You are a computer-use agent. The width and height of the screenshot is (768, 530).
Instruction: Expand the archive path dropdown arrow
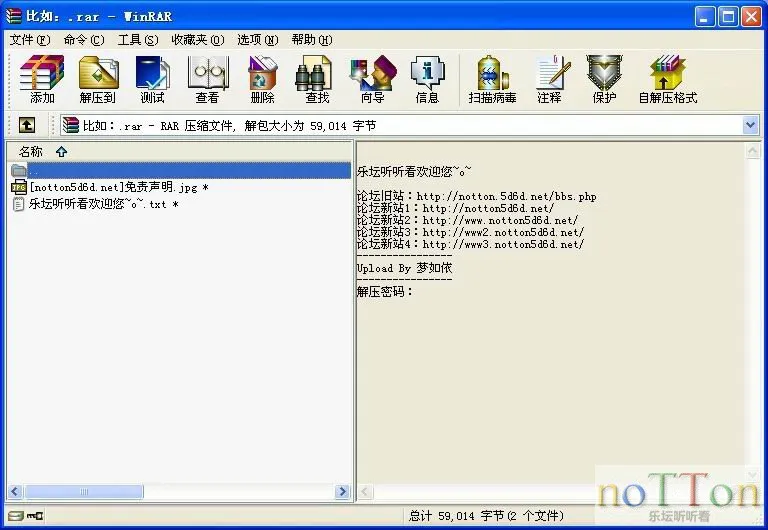point(750,125)
